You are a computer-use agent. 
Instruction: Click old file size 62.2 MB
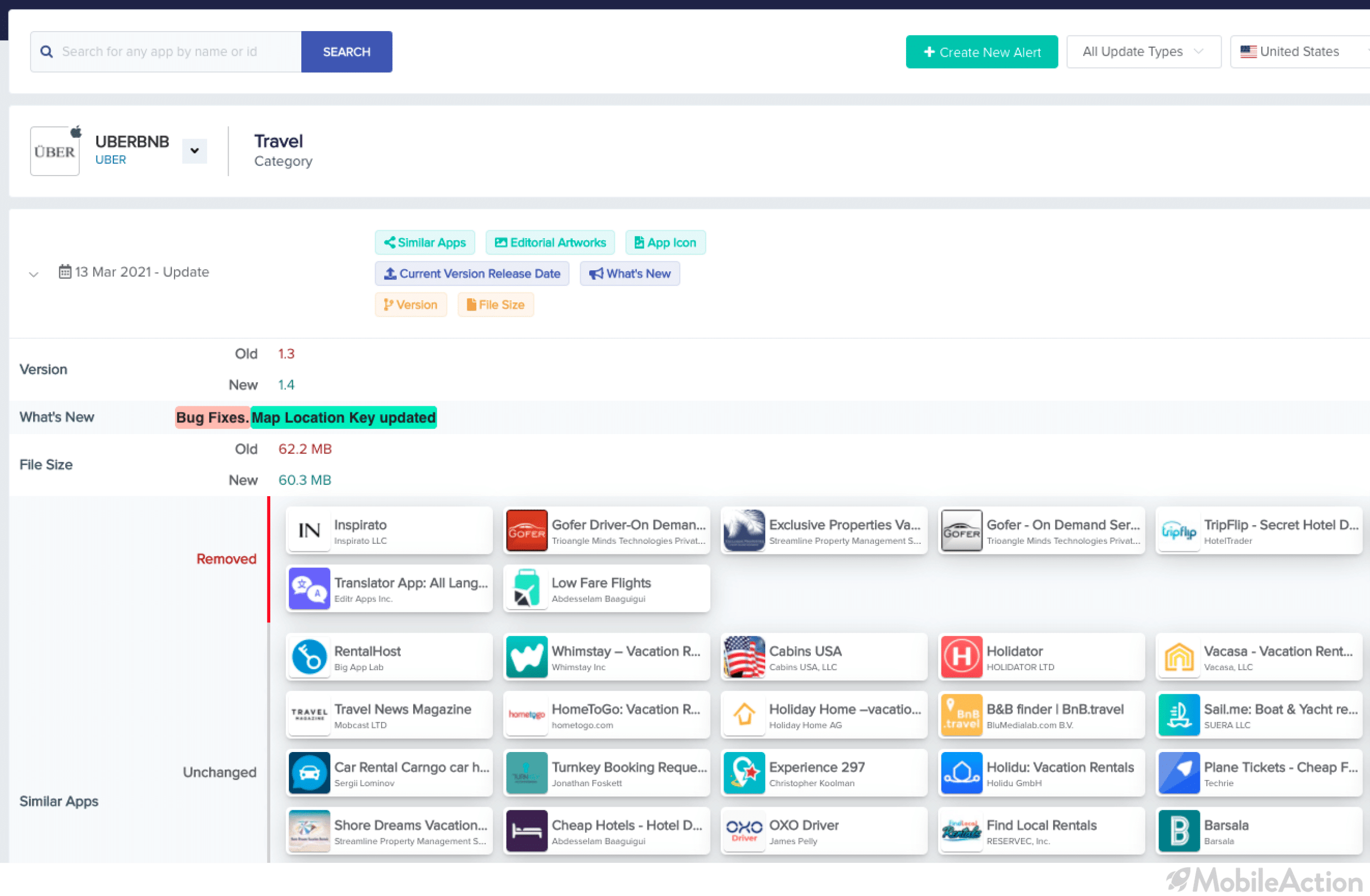[305, 449]
